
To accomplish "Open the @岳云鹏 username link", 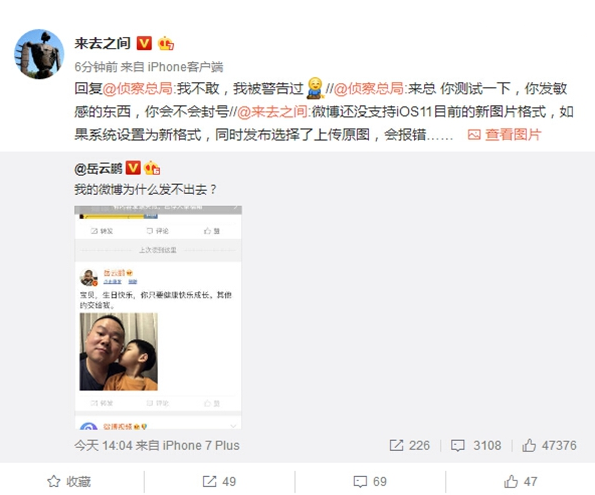I will pyautogui.click(x=99, y=168).
